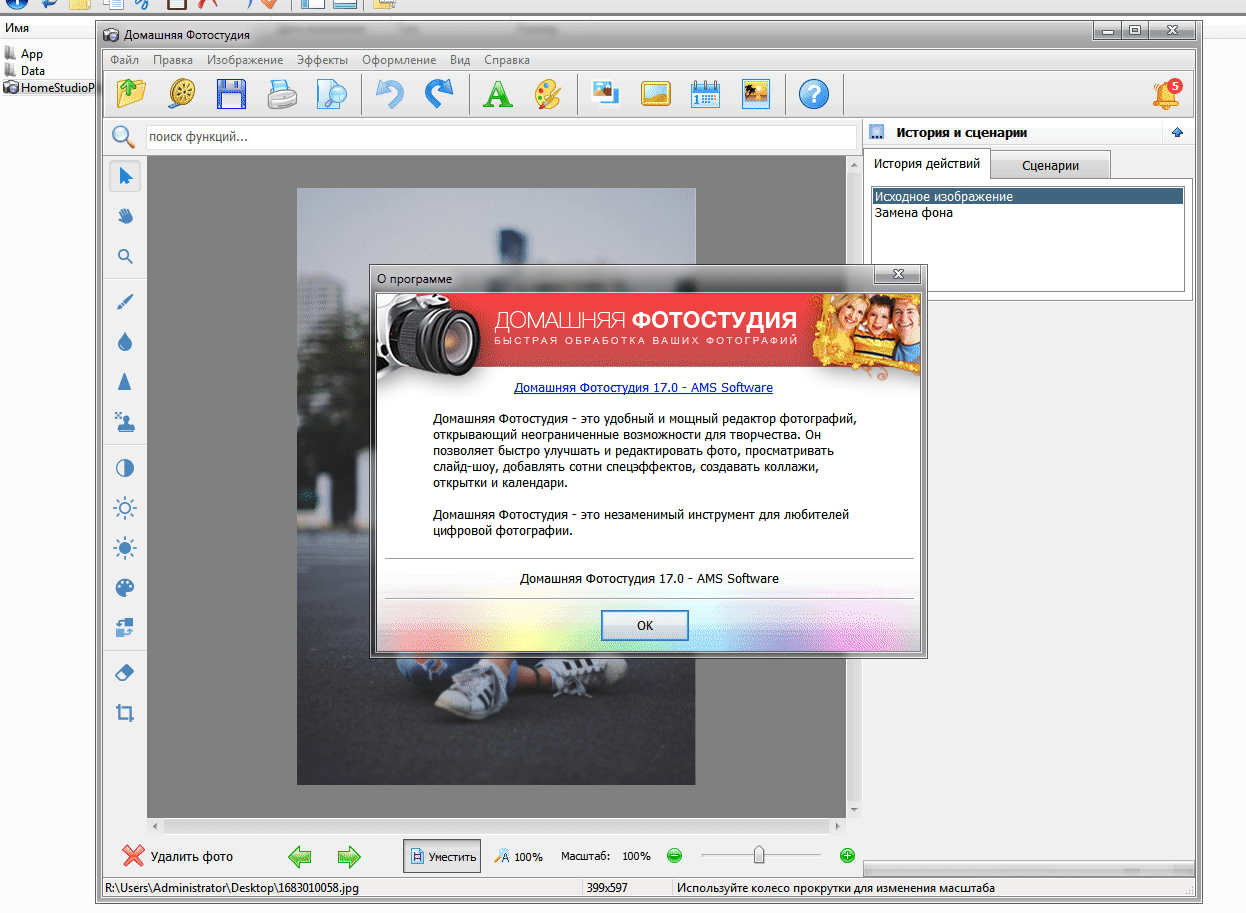Select the color replacement tool
Image resolution: width=1246 pixels, height=913 pixels.
pyautogui.click(x=125, y=628)
